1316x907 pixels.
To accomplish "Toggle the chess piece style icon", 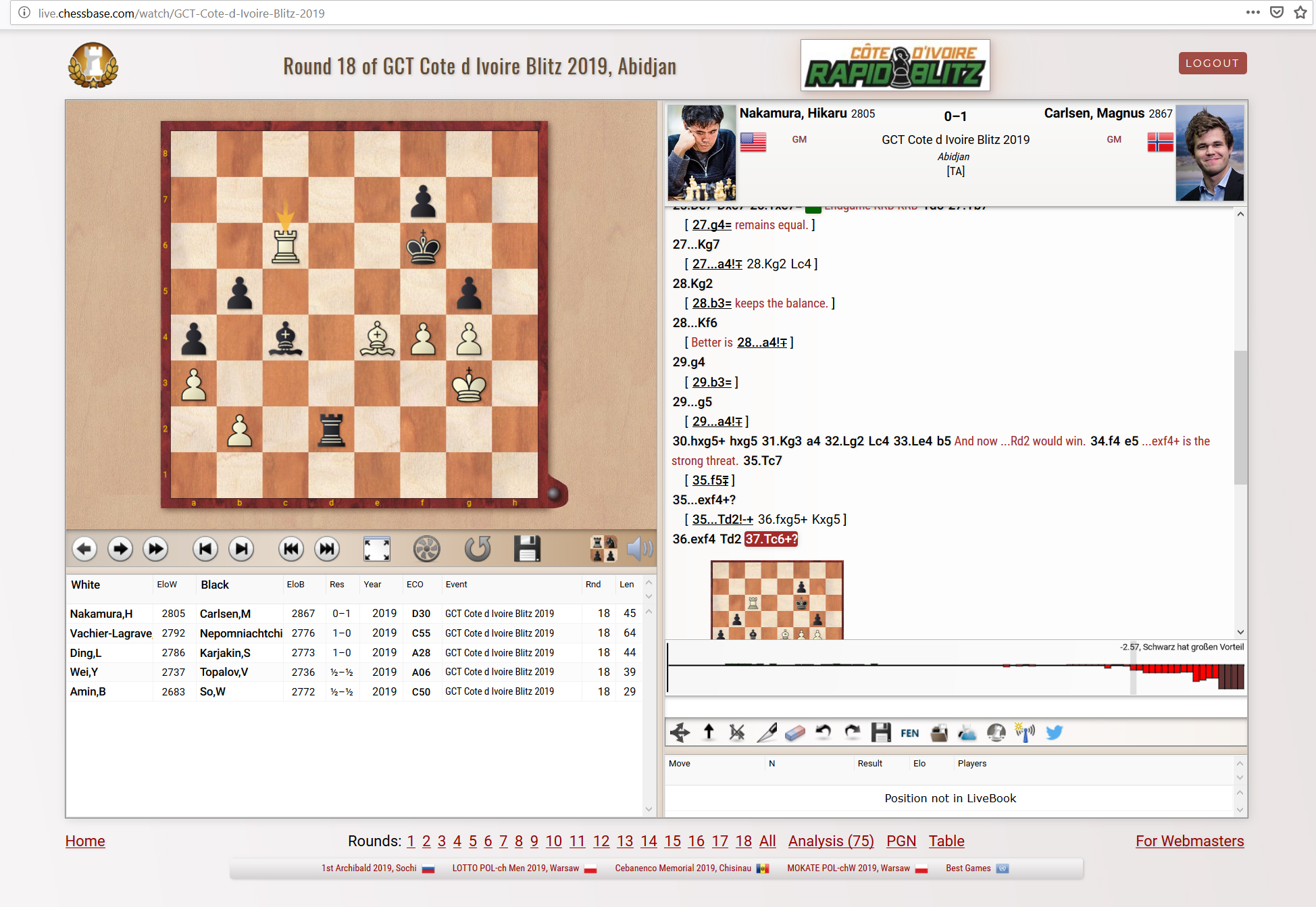I will coord(603,549).
